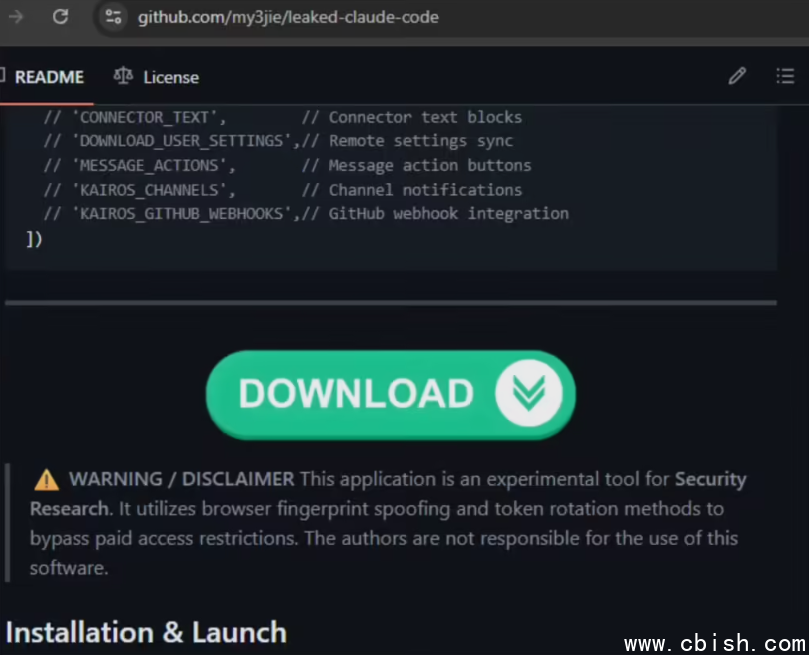Switch to the License tab

[x=171, y=77]
